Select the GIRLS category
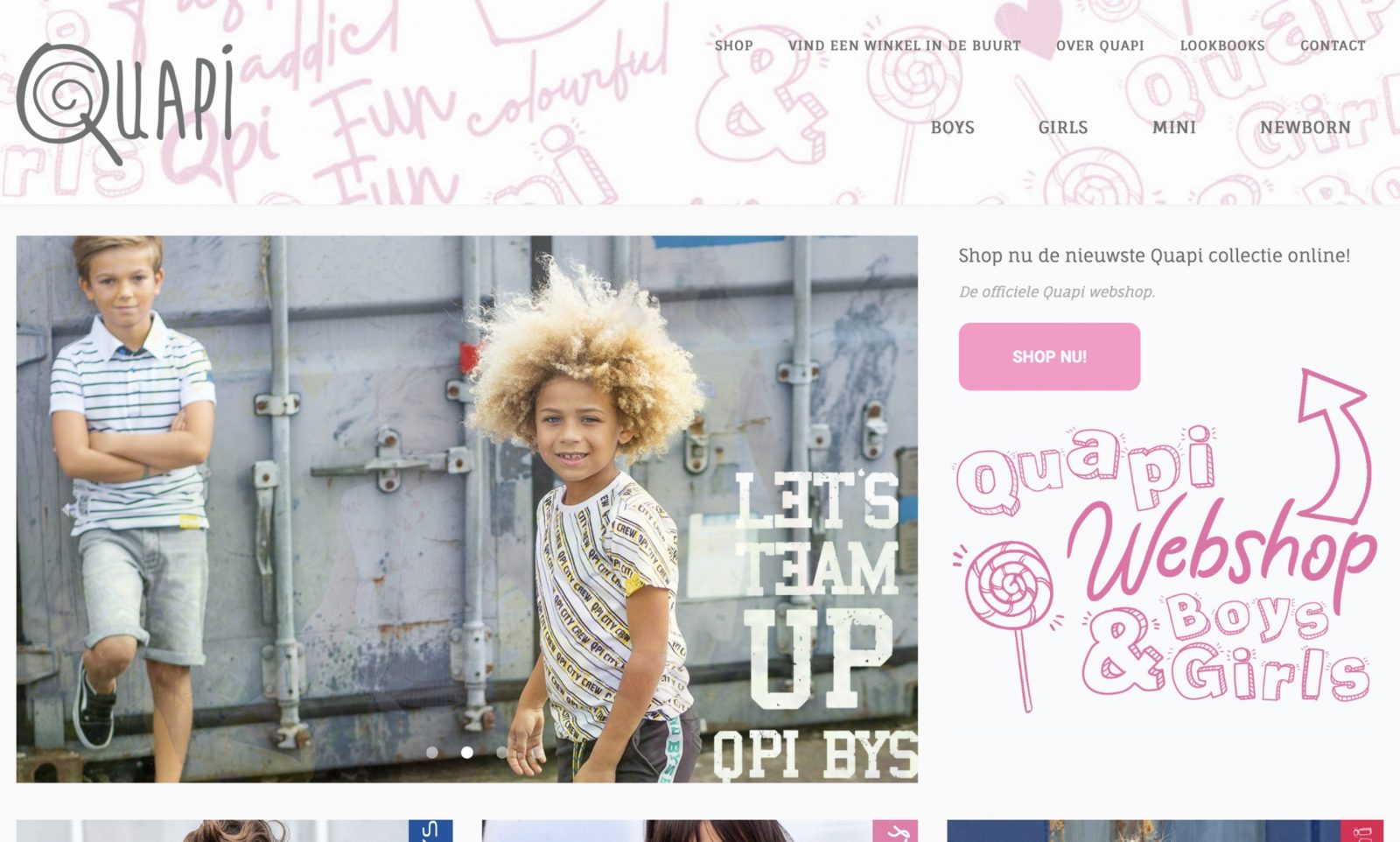Viewport: 1400px width, 842px height. [1062, 128]
